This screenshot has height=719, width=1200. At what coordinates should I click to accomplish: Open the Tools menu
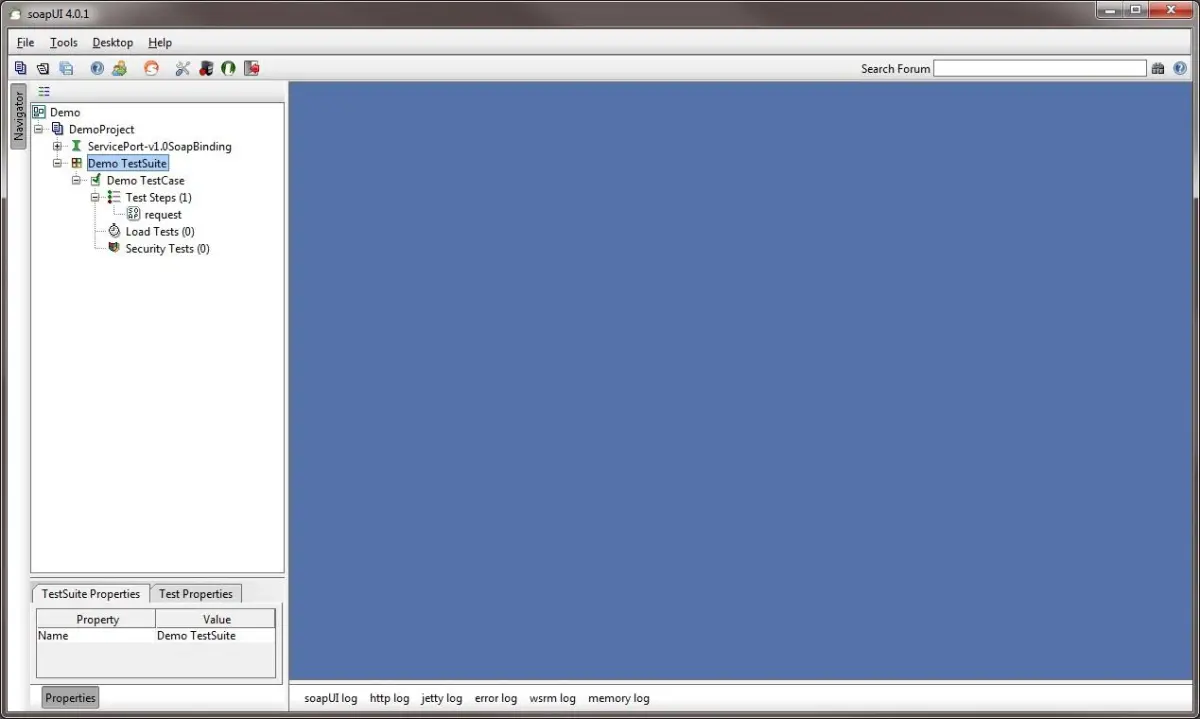(64, 43)
